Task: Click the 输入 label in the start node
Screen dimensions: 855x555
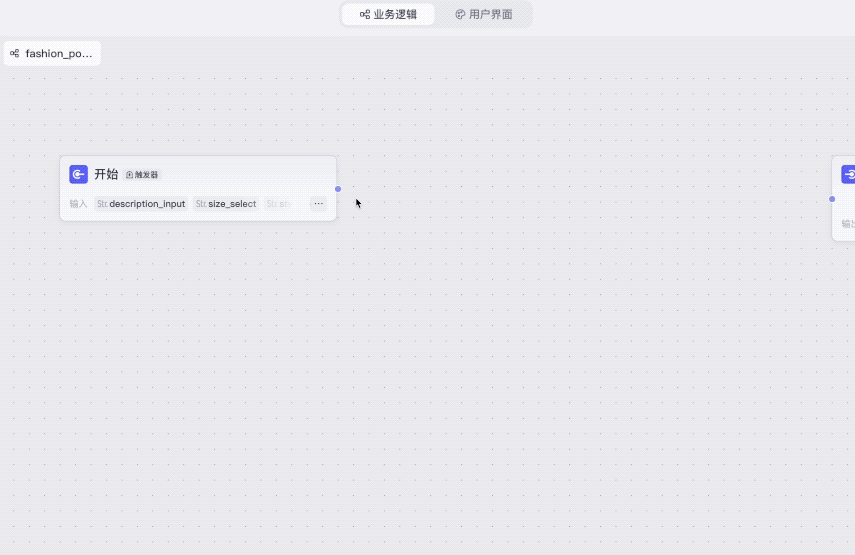Action: point(78,204)
